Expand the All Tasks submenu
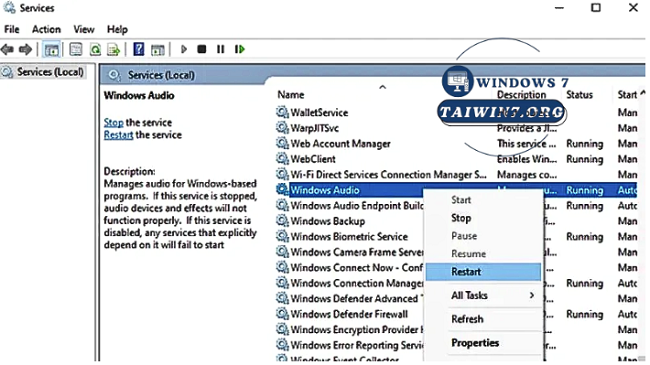The image size is (650, 365). (483, 295)
